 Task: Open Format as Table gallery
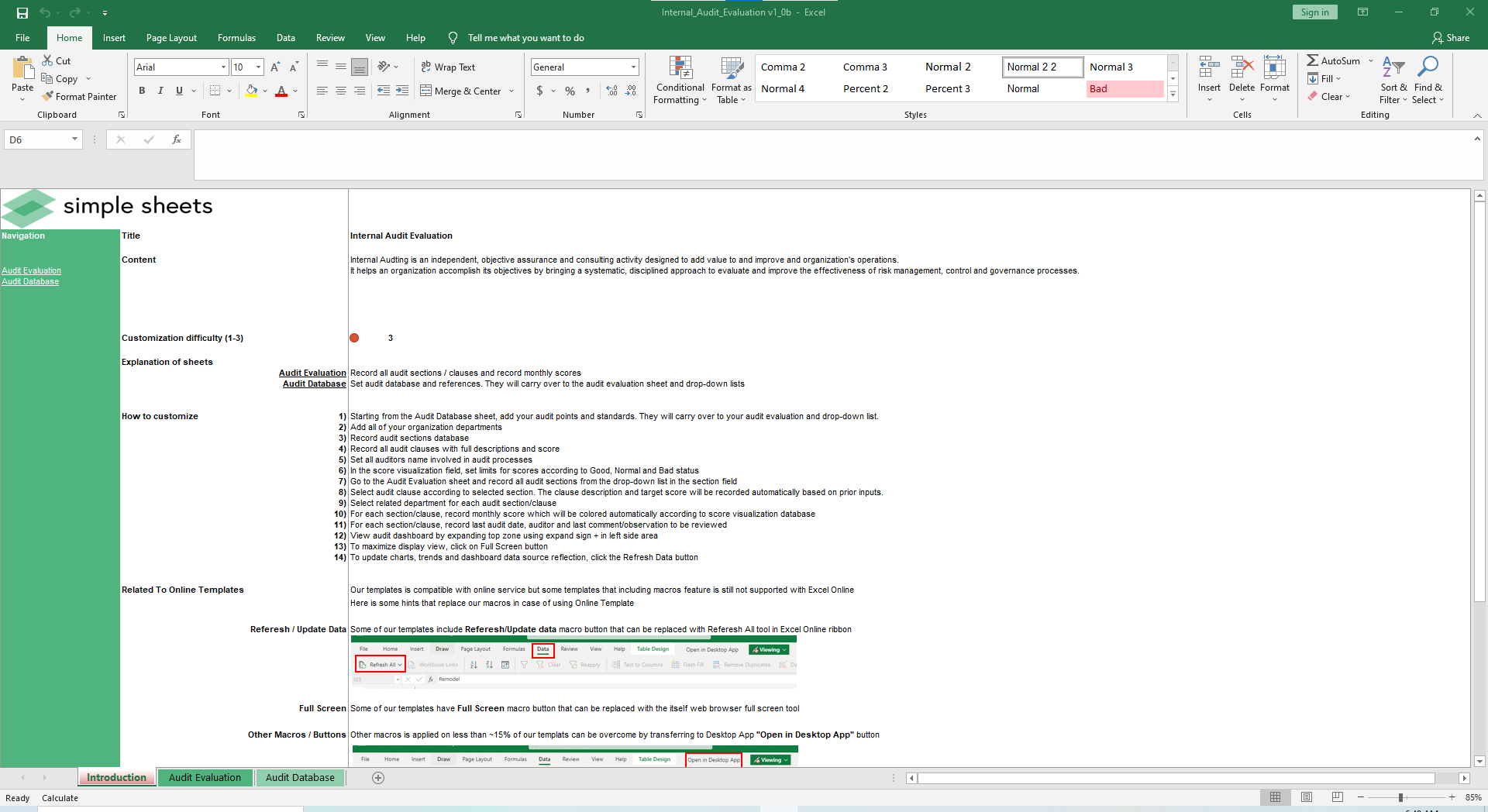[731, 80]
